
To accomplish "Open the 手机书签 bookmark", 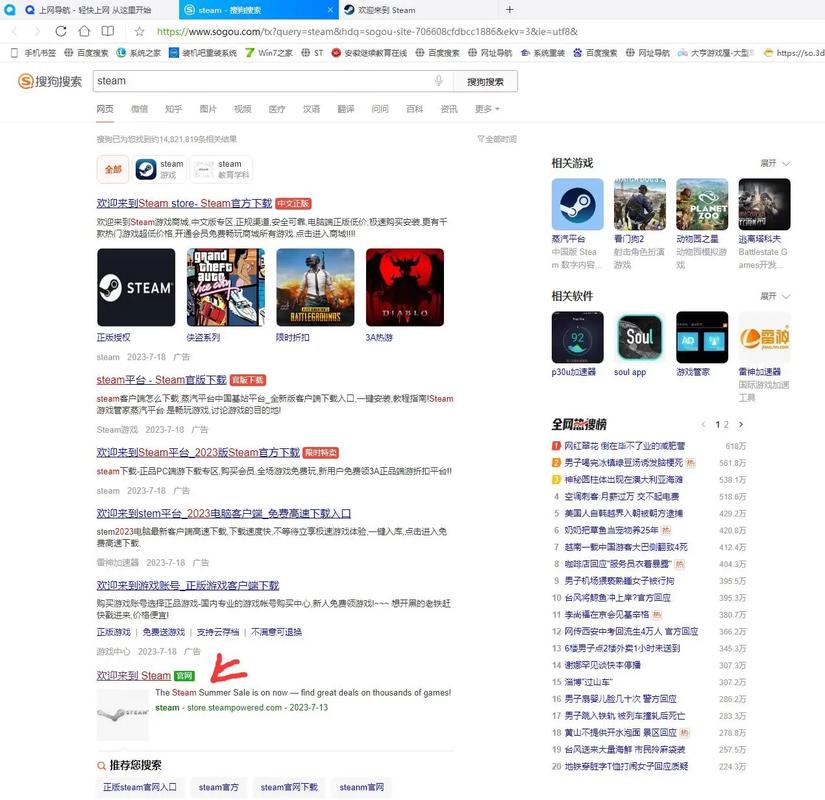I will (34, 53).
